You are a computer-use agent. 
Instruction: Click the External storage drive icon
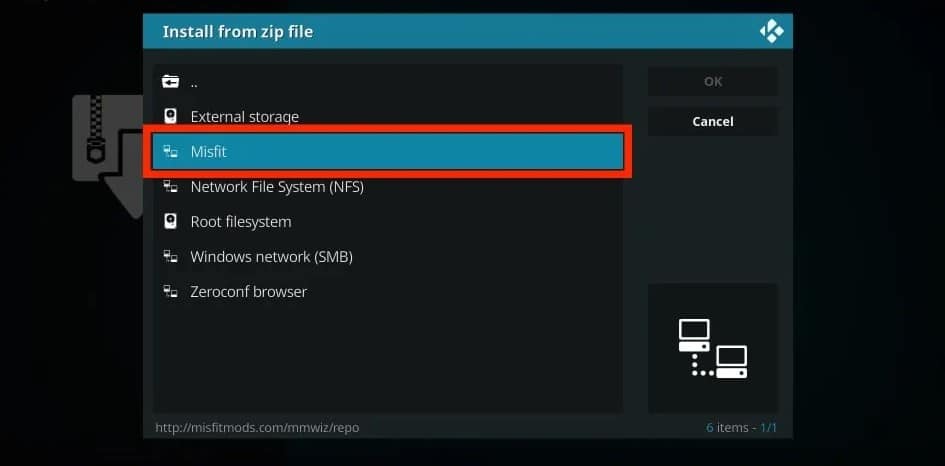click(171, 116)
